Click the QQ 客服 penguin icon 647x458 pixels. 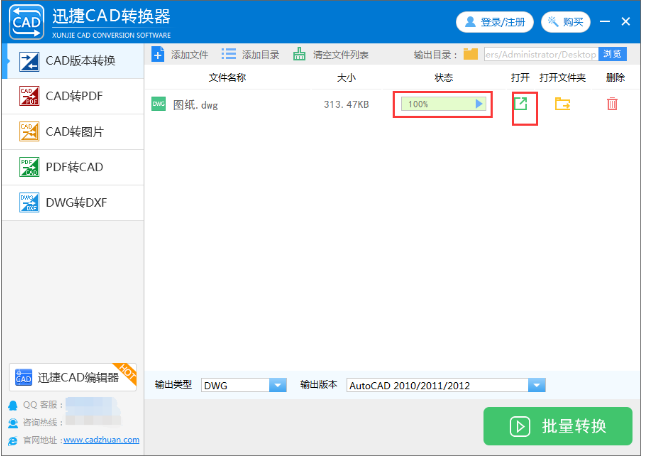13,405
